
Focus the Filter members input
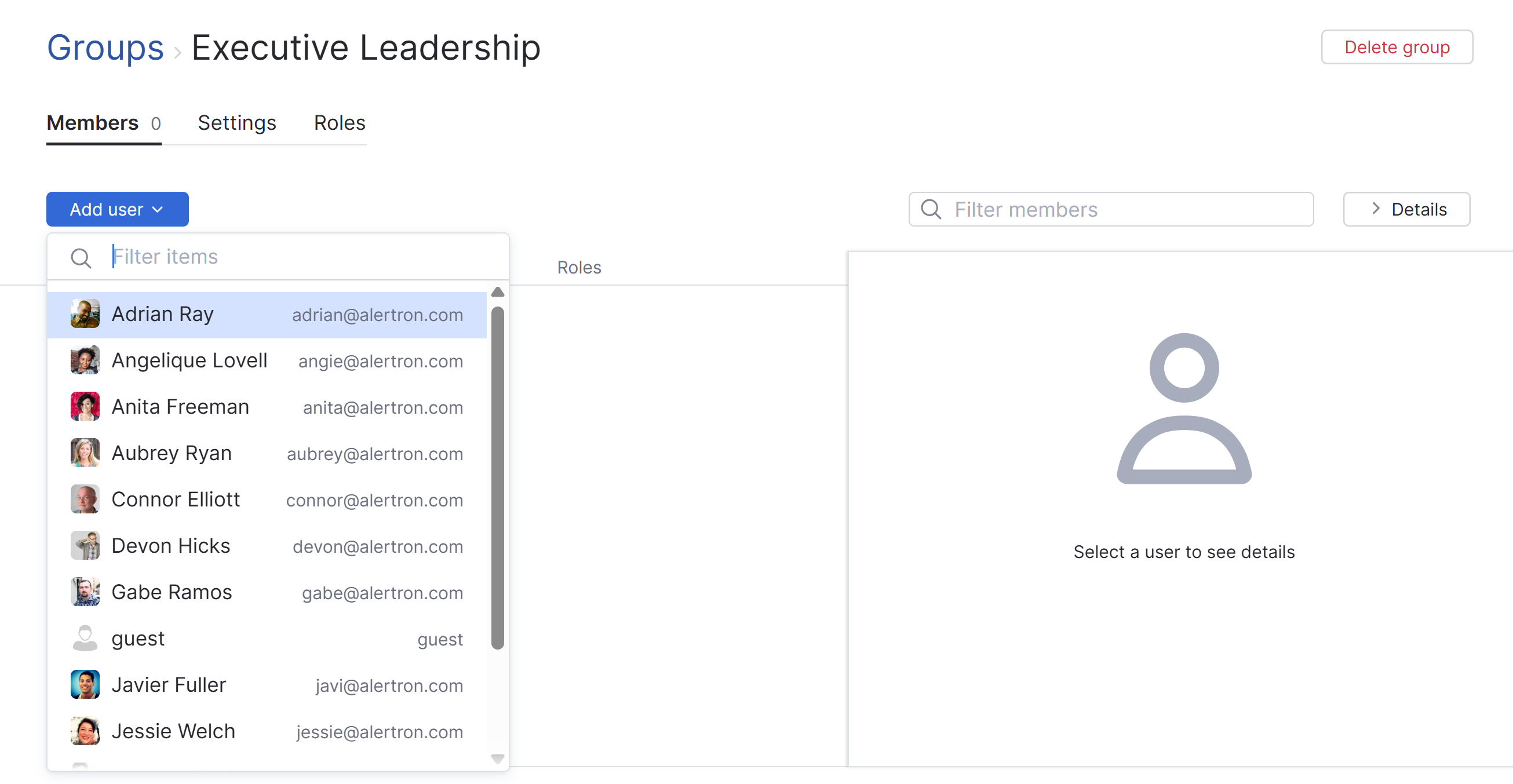pos(1116,209)
